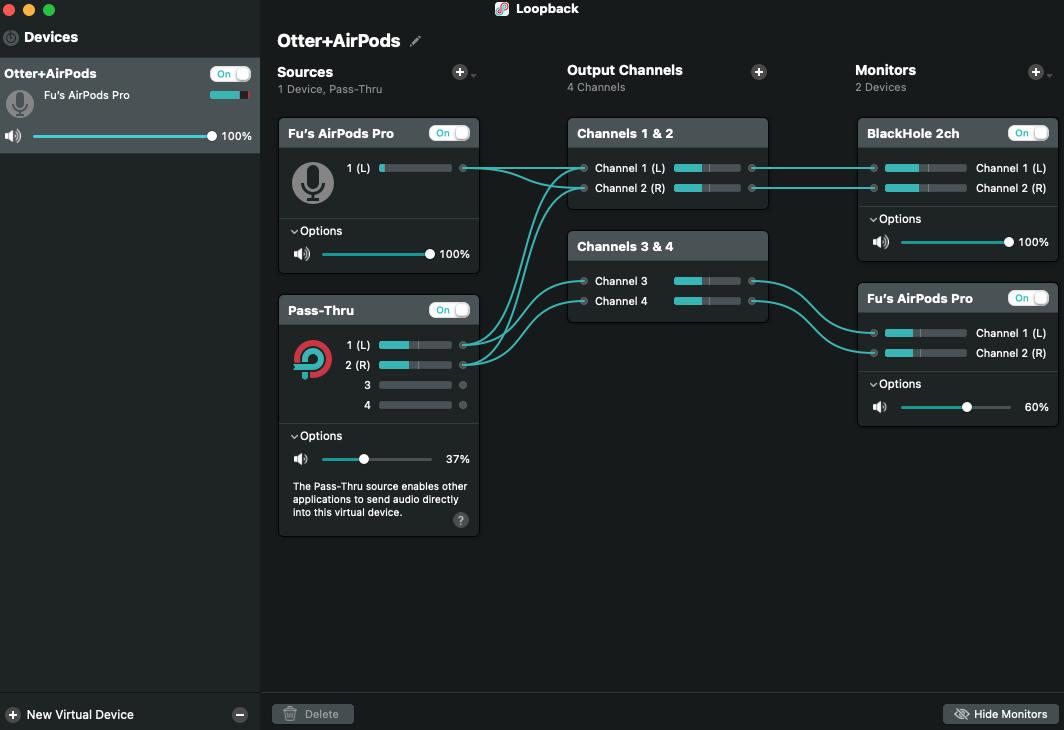Toggle Pass-Thru source On switch
Image resolution: width=1064 pixels, height=730 pixels.
(449, 310)
